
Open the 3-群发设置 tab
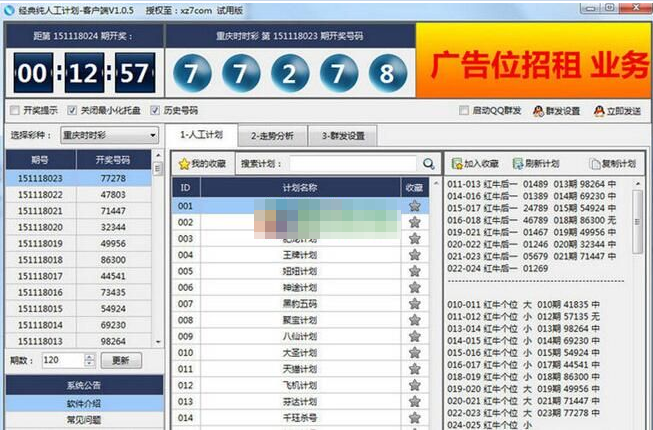[x=342, y=135]
